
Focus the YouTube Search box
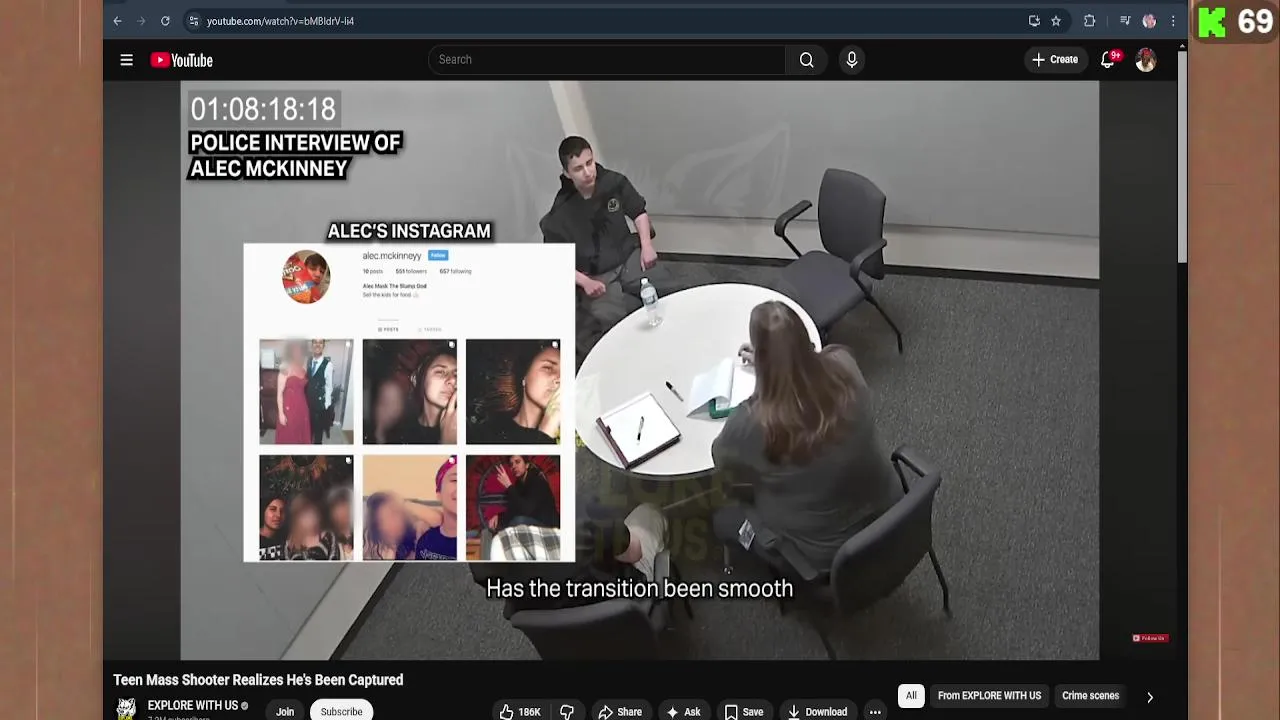[607, 60]
